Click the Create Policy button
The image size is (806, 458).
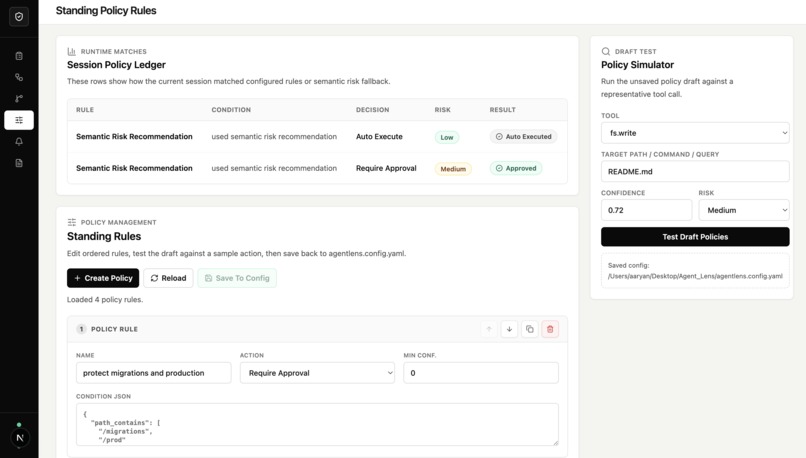click(103, 278)
